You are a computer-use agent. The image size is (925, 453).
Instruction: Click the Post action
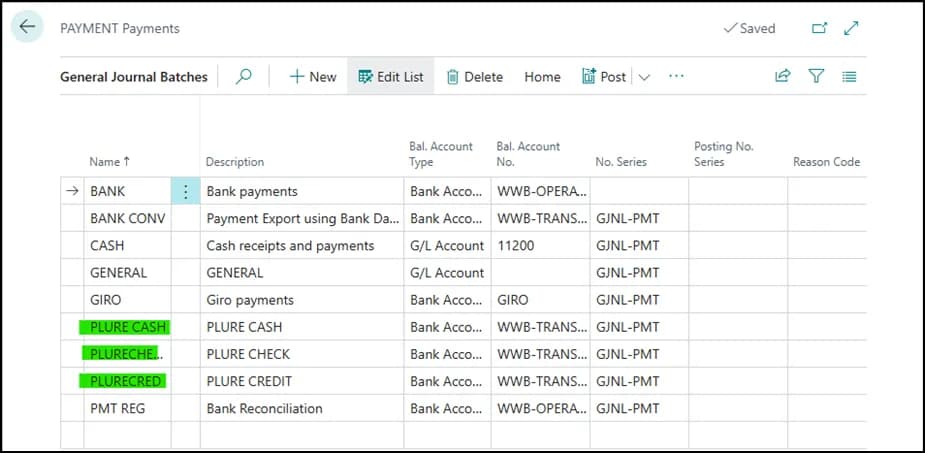coord(603,77)
